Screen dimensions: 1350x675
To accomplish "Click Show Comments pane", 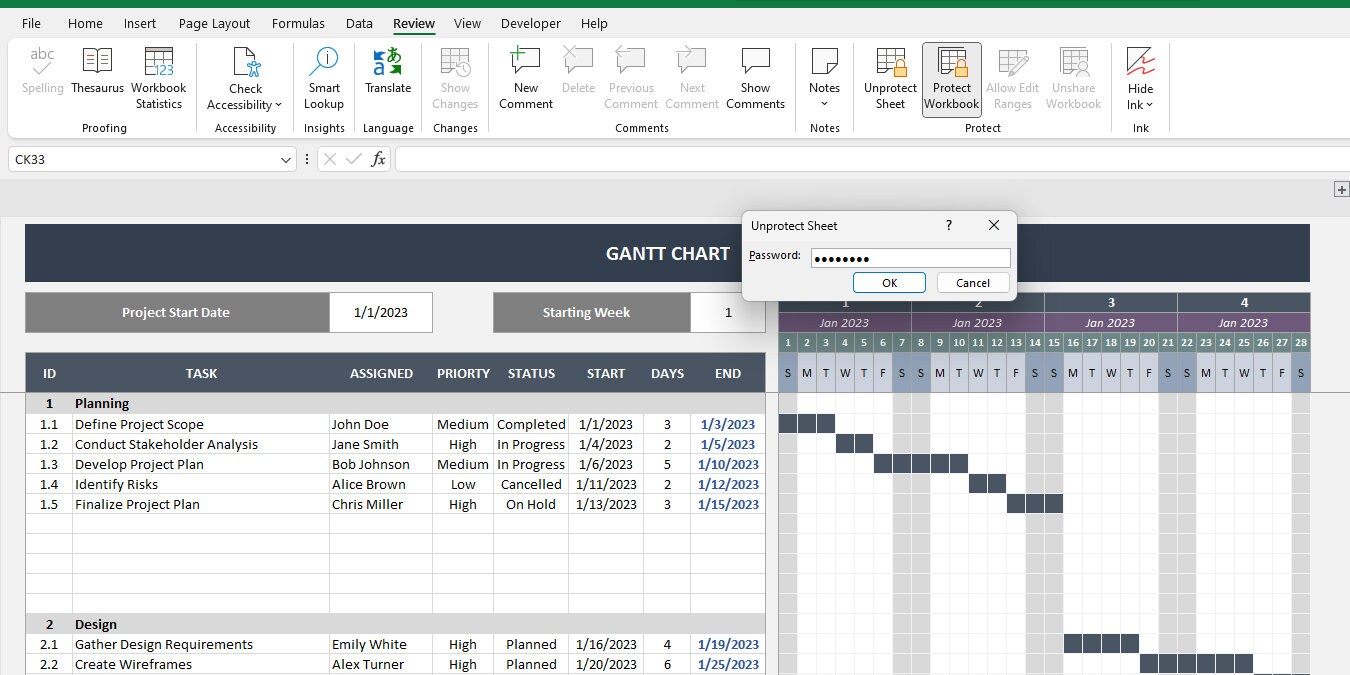I will [755, 75].
